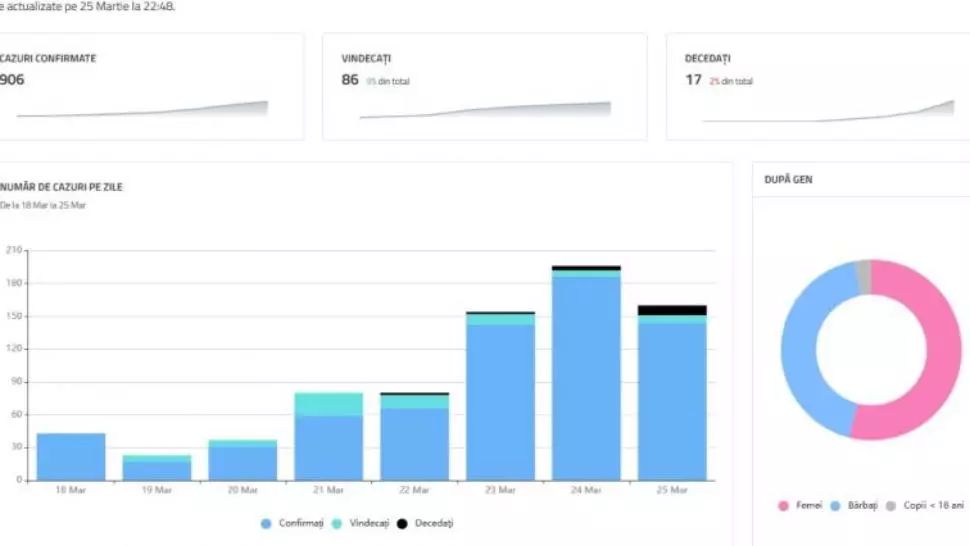Click the 23 Mar confirmed cases bar
The height and width of the screenshot is (546, 970).
[x=500, y=402]
